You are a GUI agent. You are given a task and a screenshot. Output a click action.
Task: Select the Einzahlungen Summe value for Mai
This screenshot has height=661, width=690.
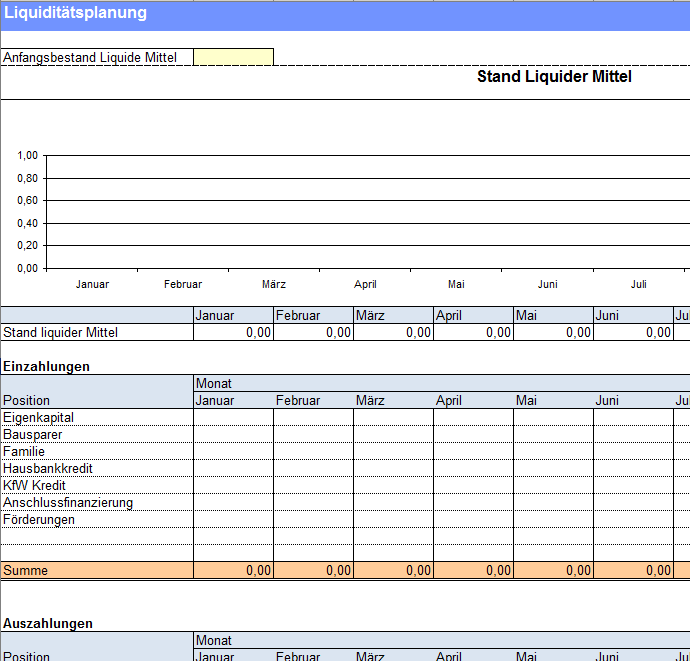coord(553,570)
